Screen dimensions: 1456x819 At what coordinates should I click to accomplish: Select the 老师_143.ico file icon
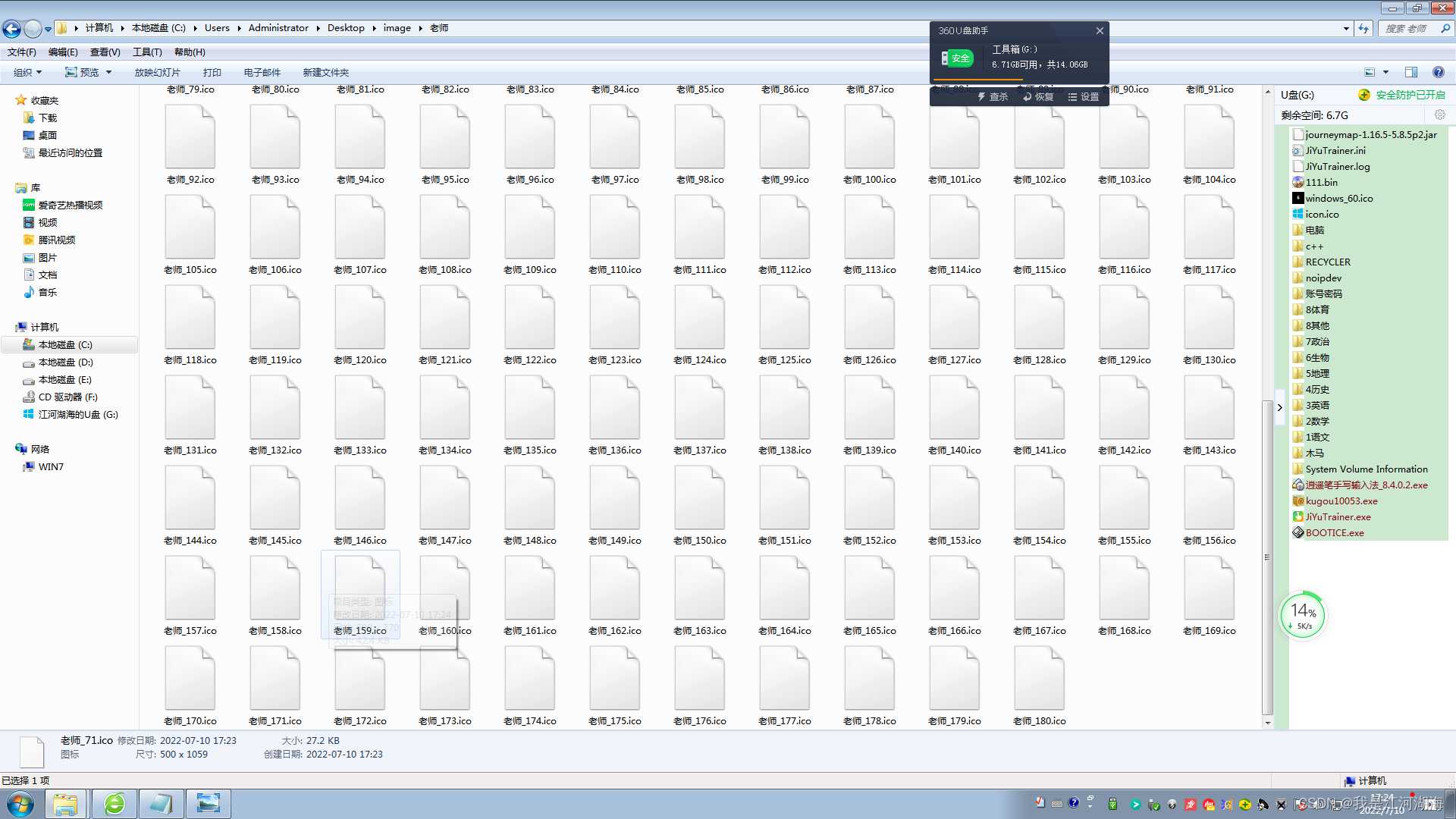1210,407
